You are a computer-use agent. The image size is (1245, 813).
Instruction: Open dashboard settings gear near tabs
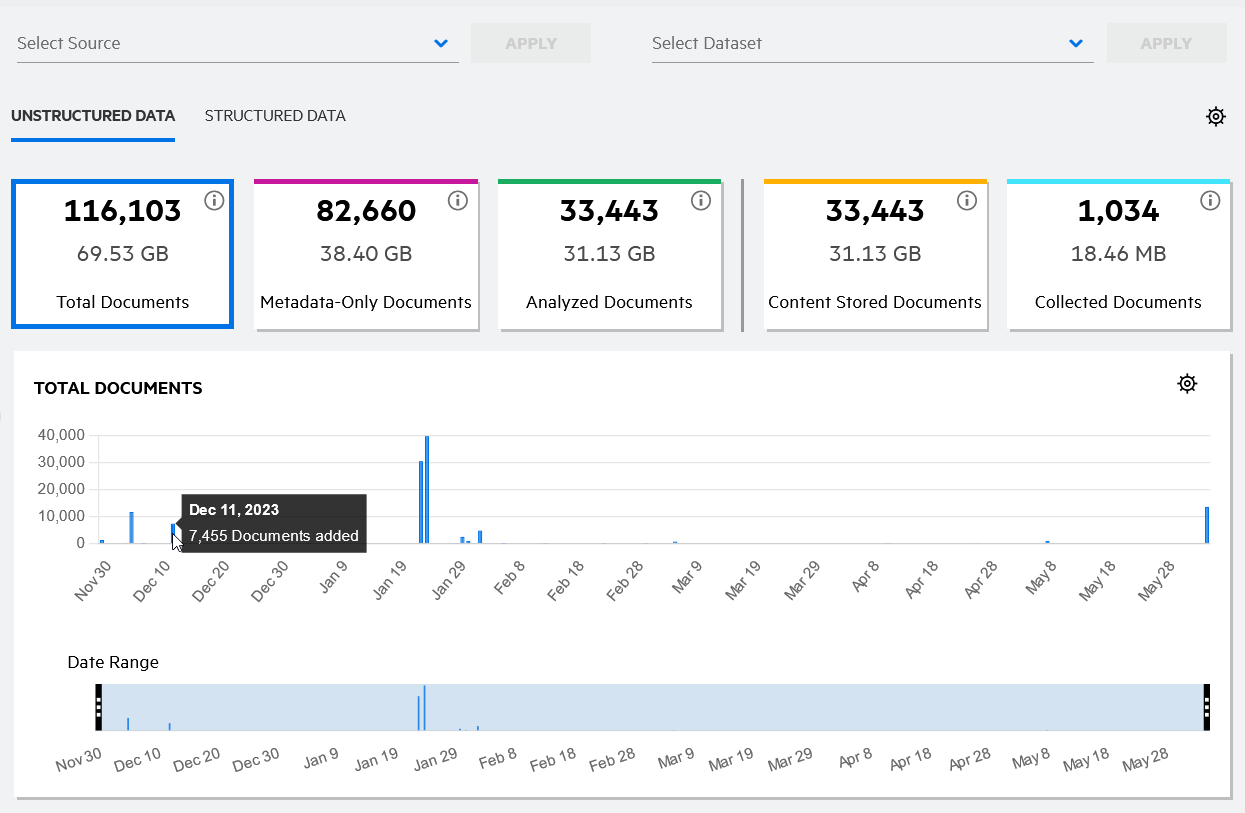[x=1215, y=116]
